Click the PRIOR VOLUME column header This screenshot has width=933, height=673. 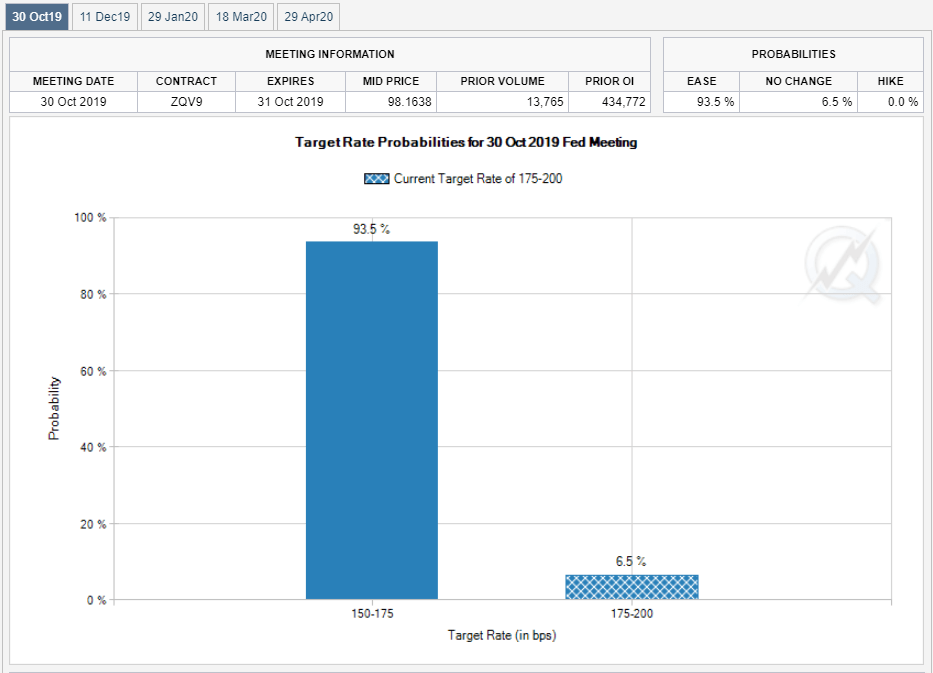pos(502,81)
